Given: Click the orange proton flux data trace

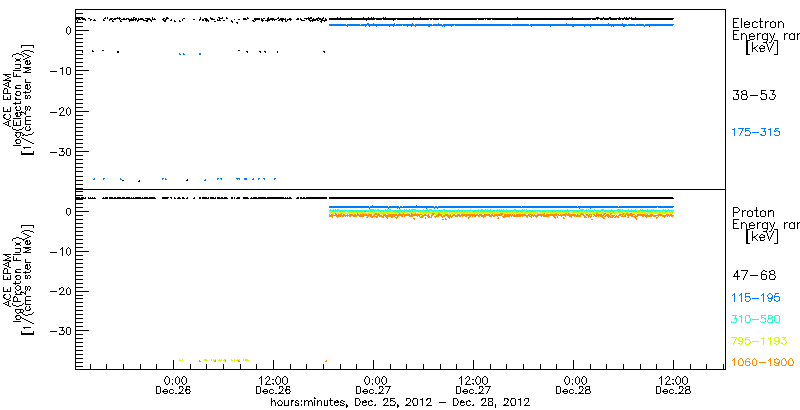Looking at the screenshot, I should (x=502, y=216).
